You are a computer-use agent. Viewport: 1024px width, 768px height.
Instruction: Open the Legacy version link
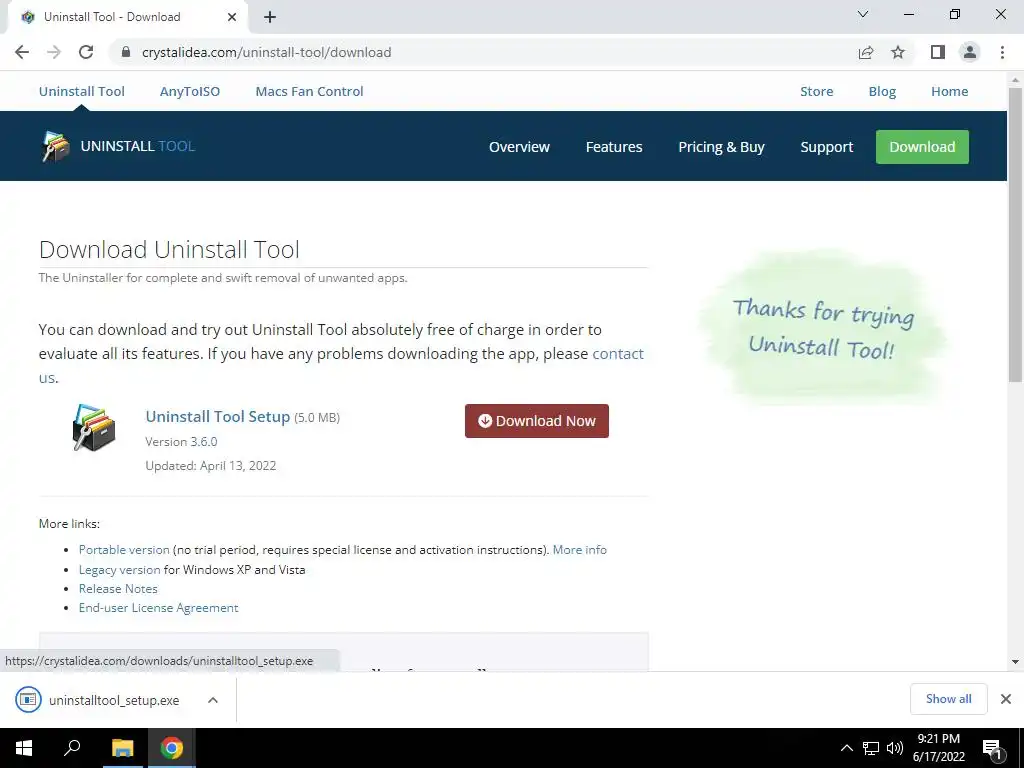120,569
